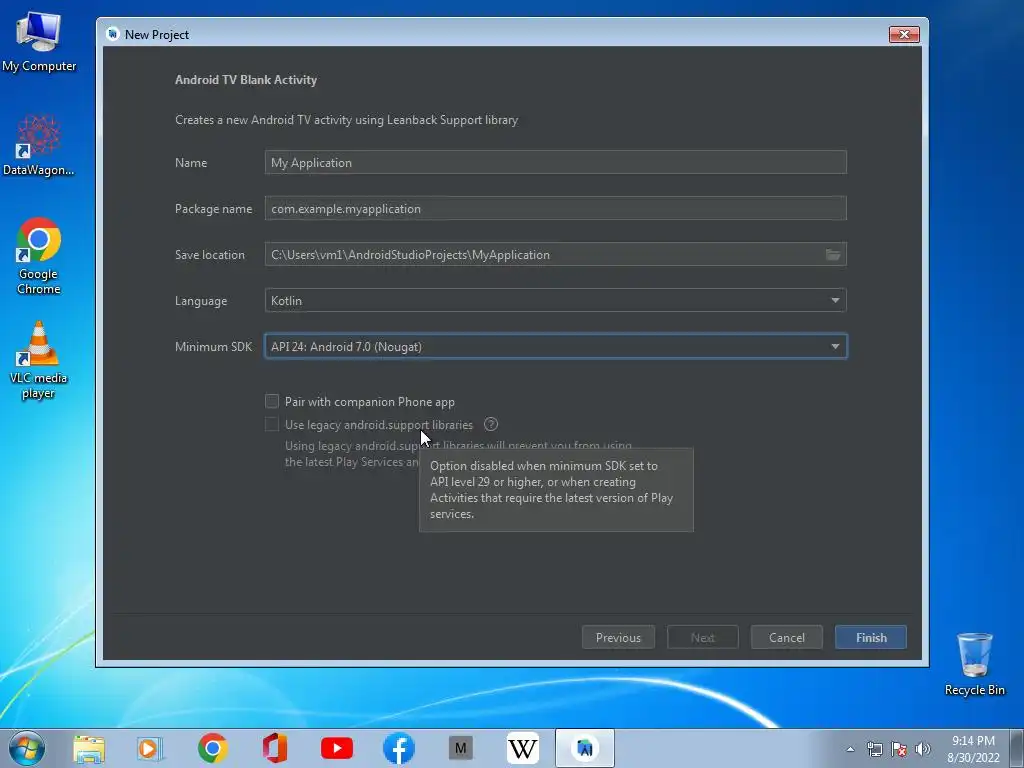
Task: Open Wikipedia taskbar shortcut
Action: click(522, 748)
